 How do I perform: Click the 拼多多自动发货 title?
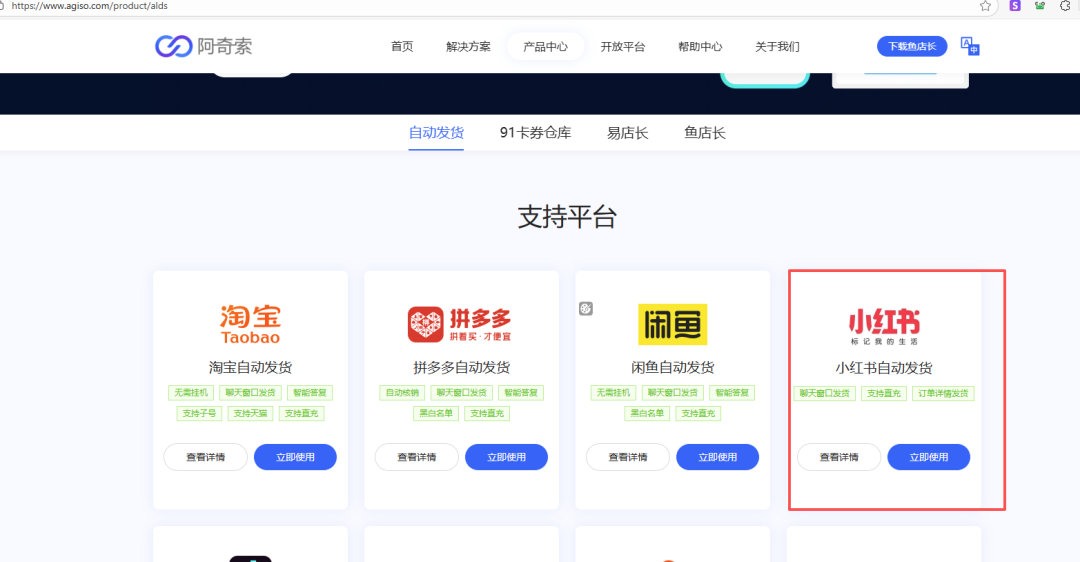click(x=461, y=367)
